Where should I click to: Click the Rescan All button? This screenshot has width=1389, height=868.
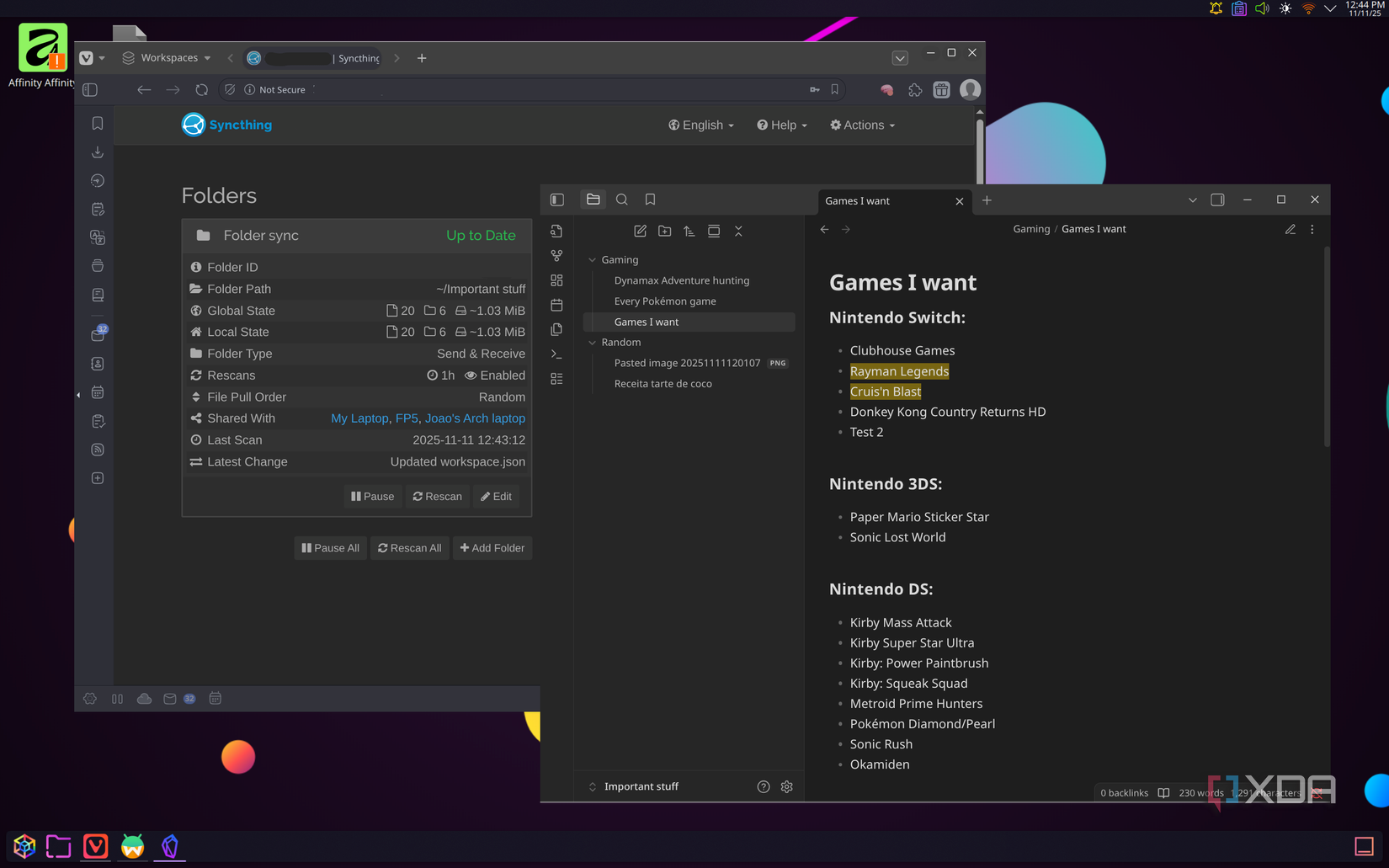coord(410,548)
